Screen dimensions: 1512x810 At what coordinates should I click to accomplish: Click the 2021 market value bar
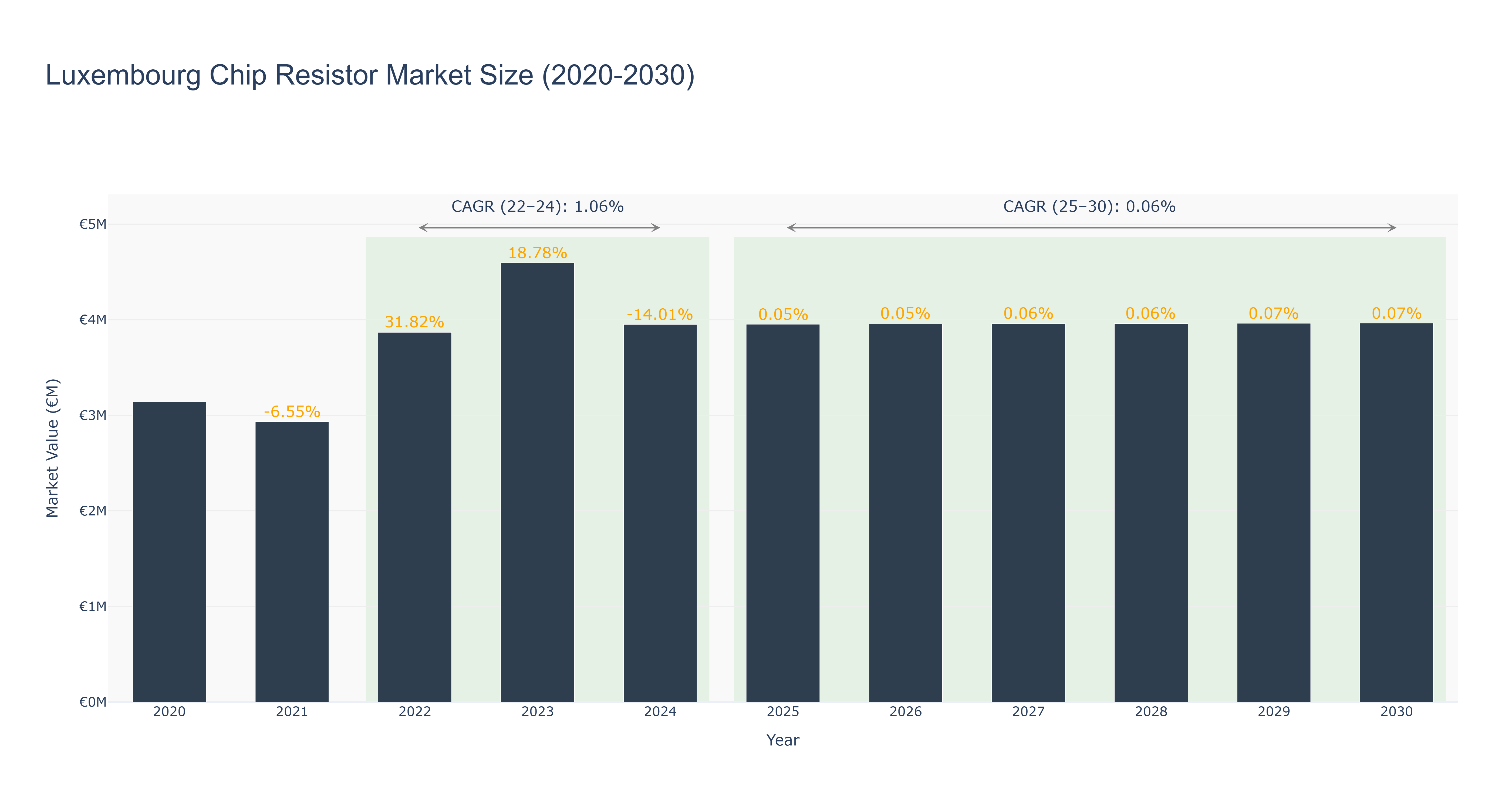[292, 562]
